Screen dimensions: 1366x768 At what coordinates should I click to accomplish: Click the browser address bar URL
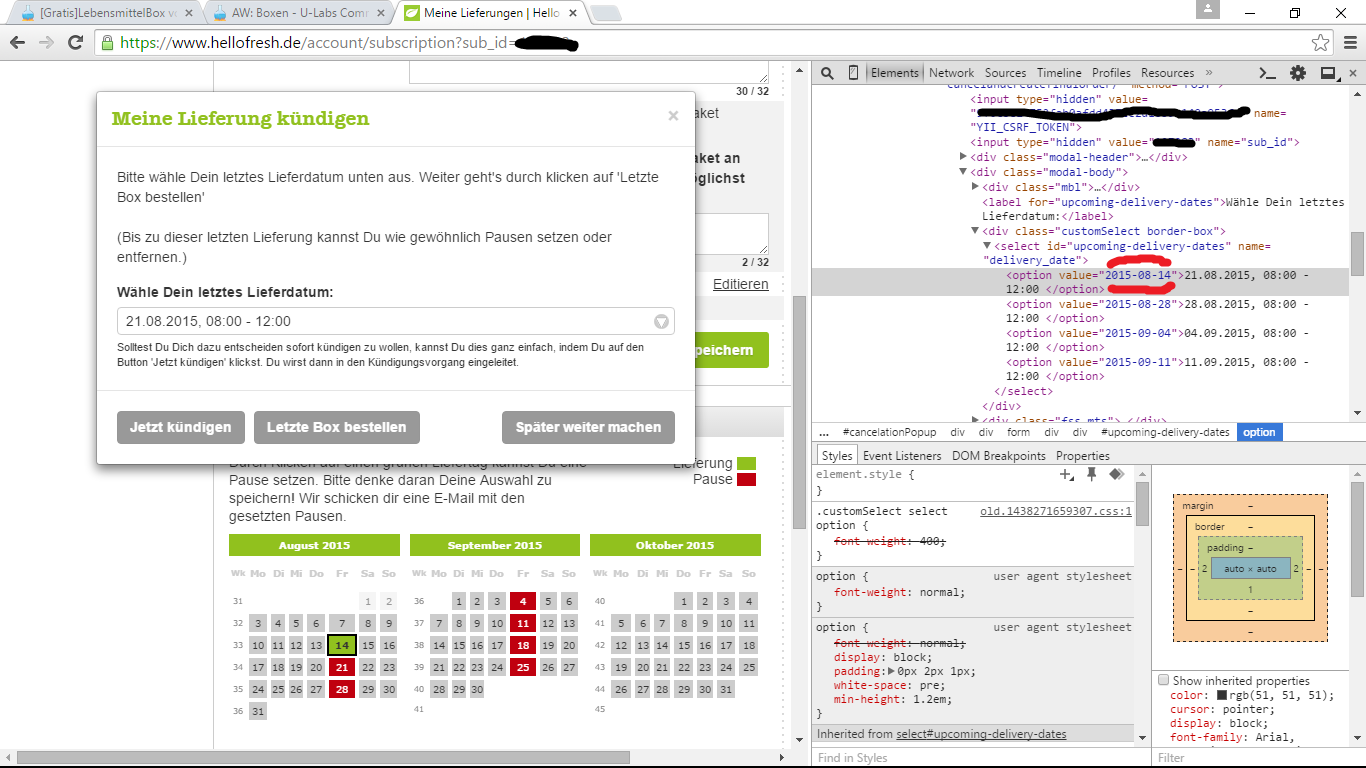point(700,43)
